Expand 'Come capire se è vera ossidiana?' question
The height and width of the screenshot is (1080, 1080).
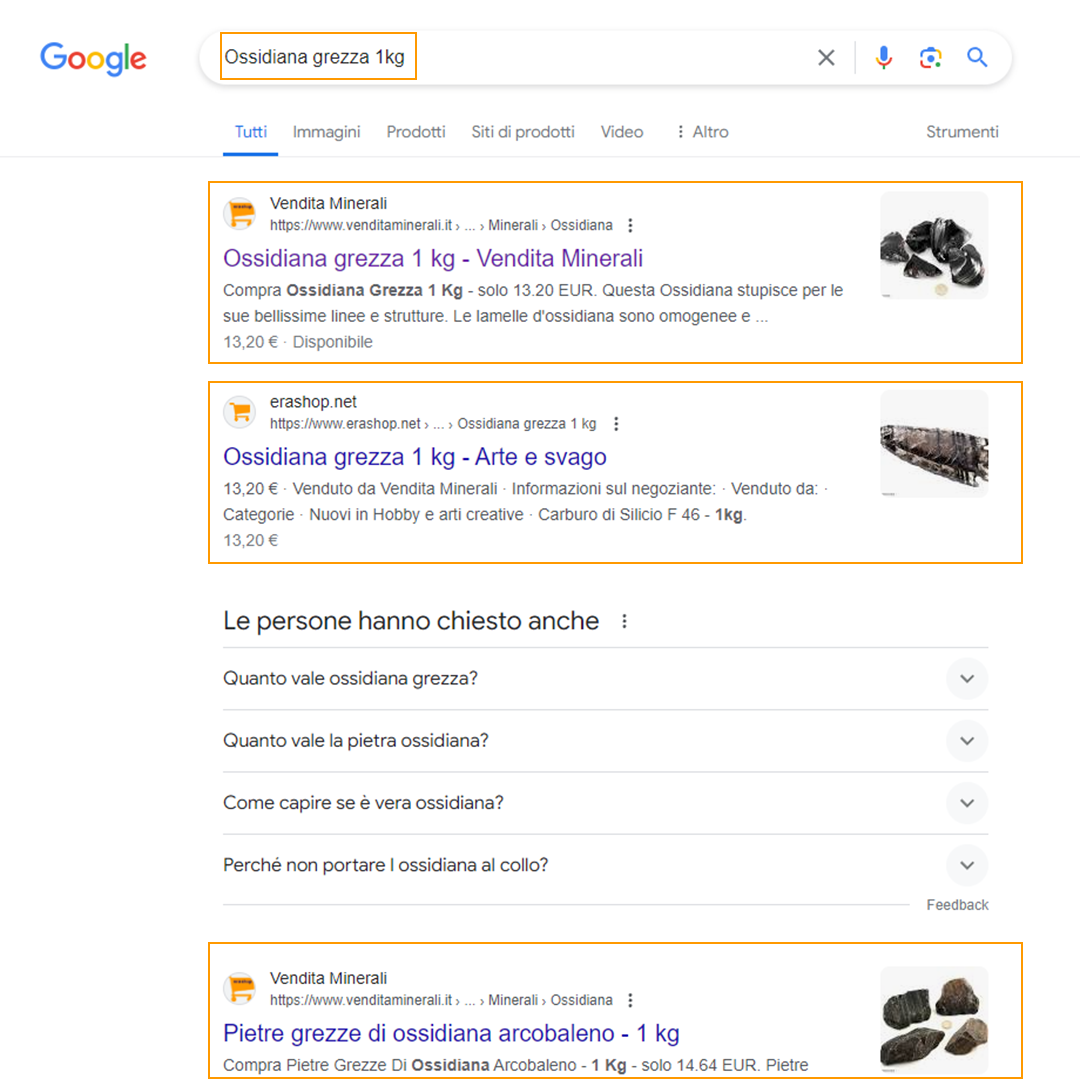point(966,803)
